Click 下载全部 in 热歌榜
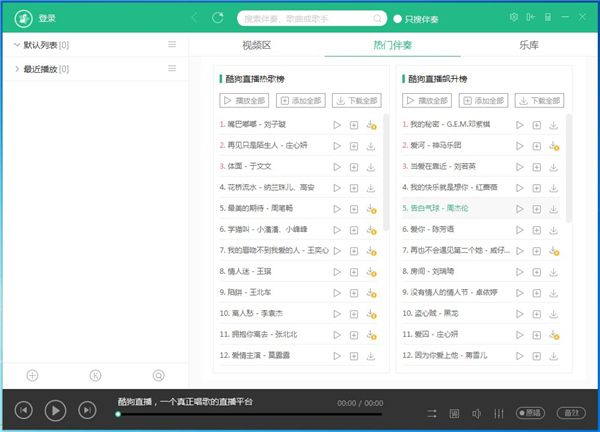600x432 pixels. [x=357, y=101]
